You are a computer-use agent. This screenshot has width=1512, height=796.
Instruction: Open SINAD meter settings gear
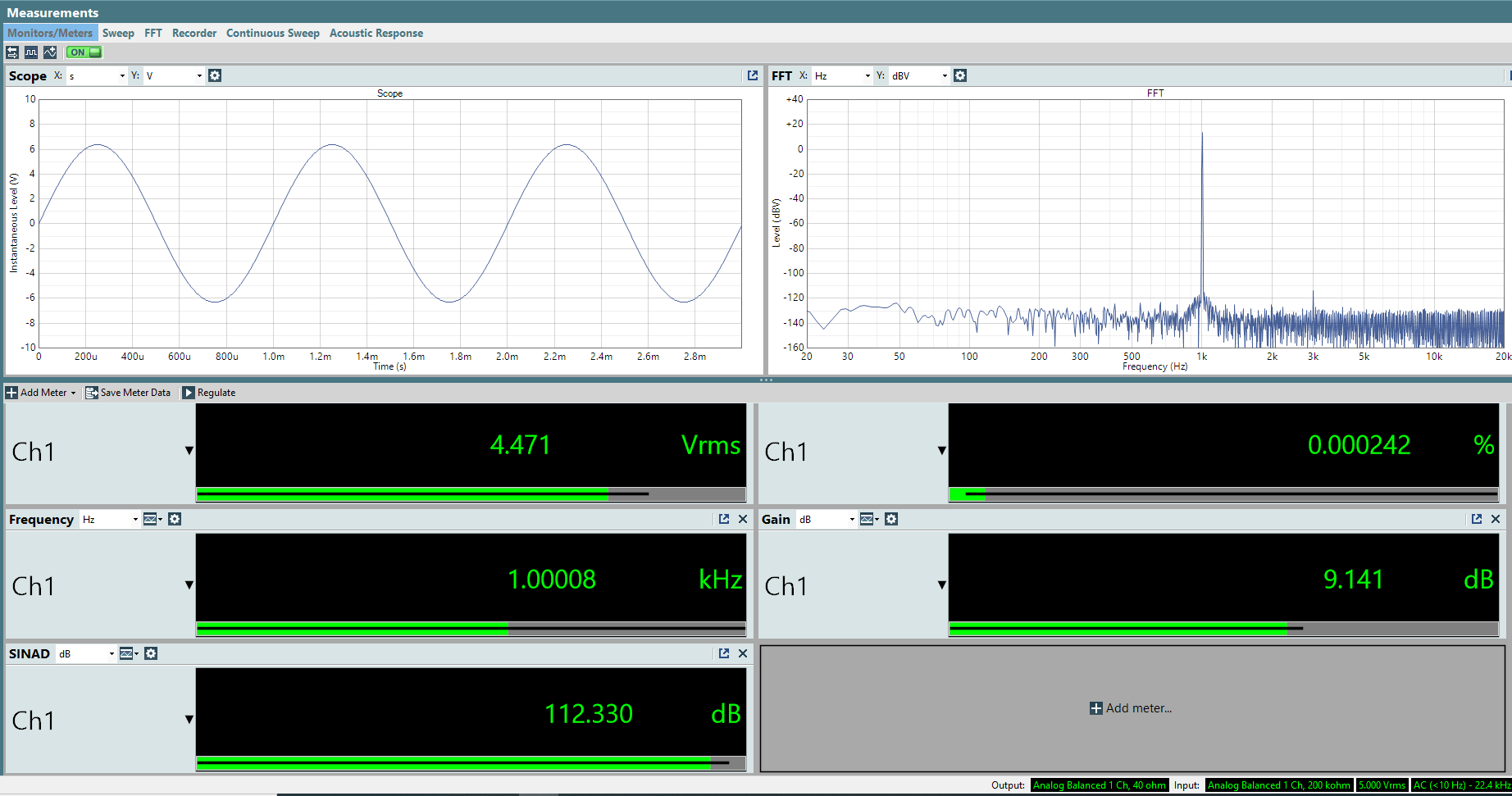pos(151,653)
